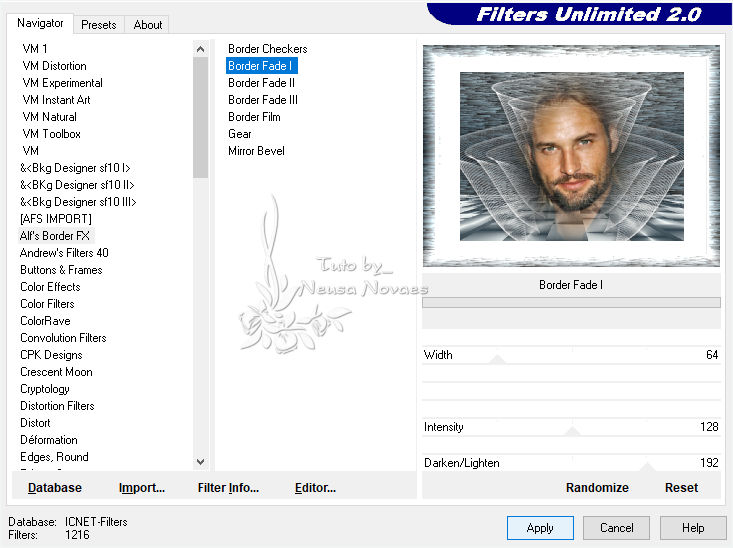Select Distortion Filters category

[57, 406]
